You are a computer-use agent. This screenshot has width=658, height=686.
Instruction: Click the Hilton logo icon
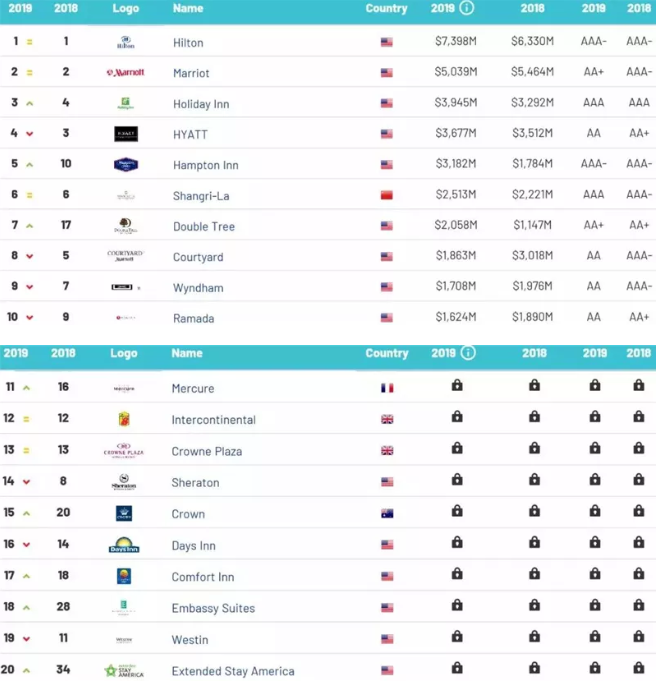[x=125, y=42]
